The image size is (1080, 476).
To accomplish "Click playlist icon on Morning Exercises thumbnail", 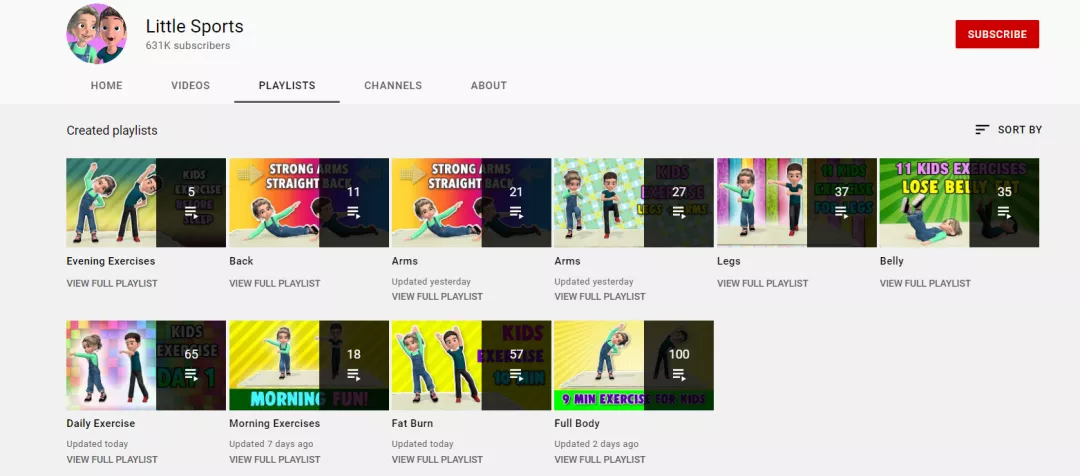I will (353, 375).
